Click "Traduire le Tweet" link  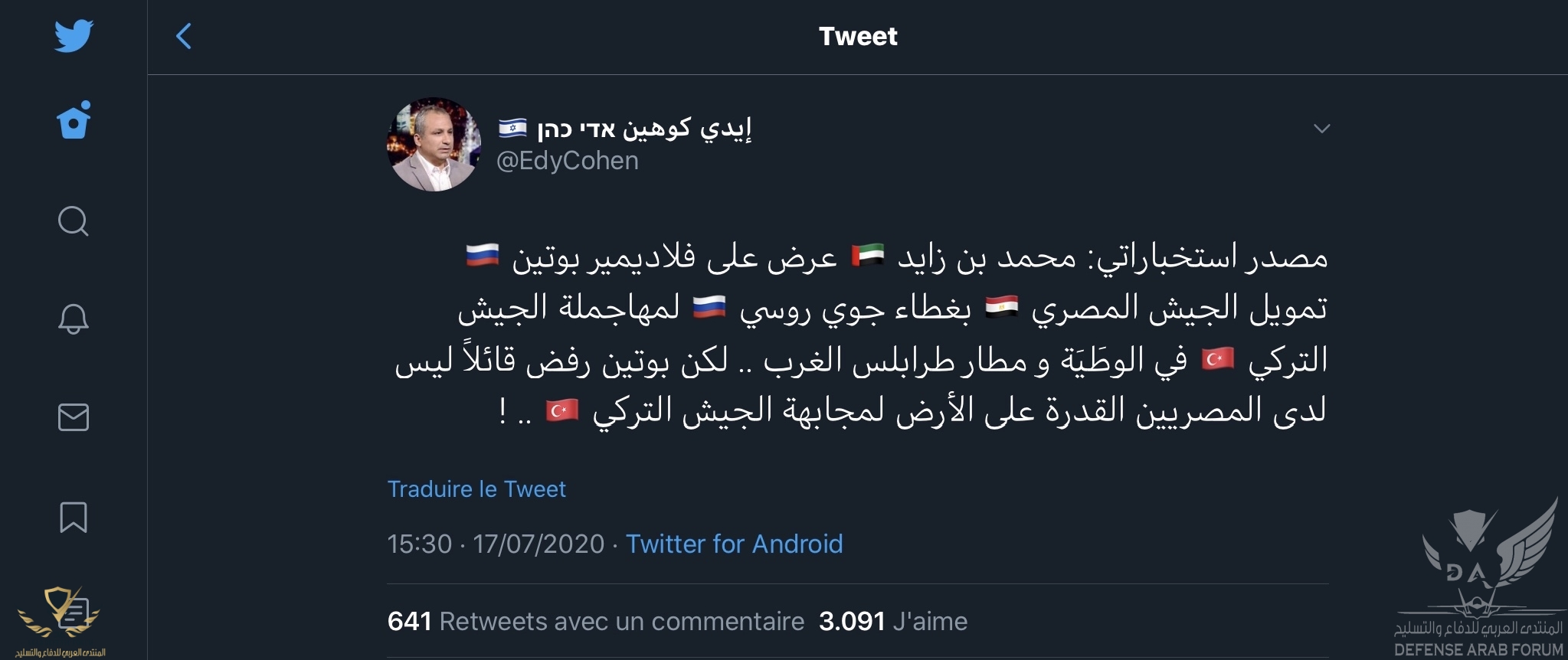pos(476,489)
